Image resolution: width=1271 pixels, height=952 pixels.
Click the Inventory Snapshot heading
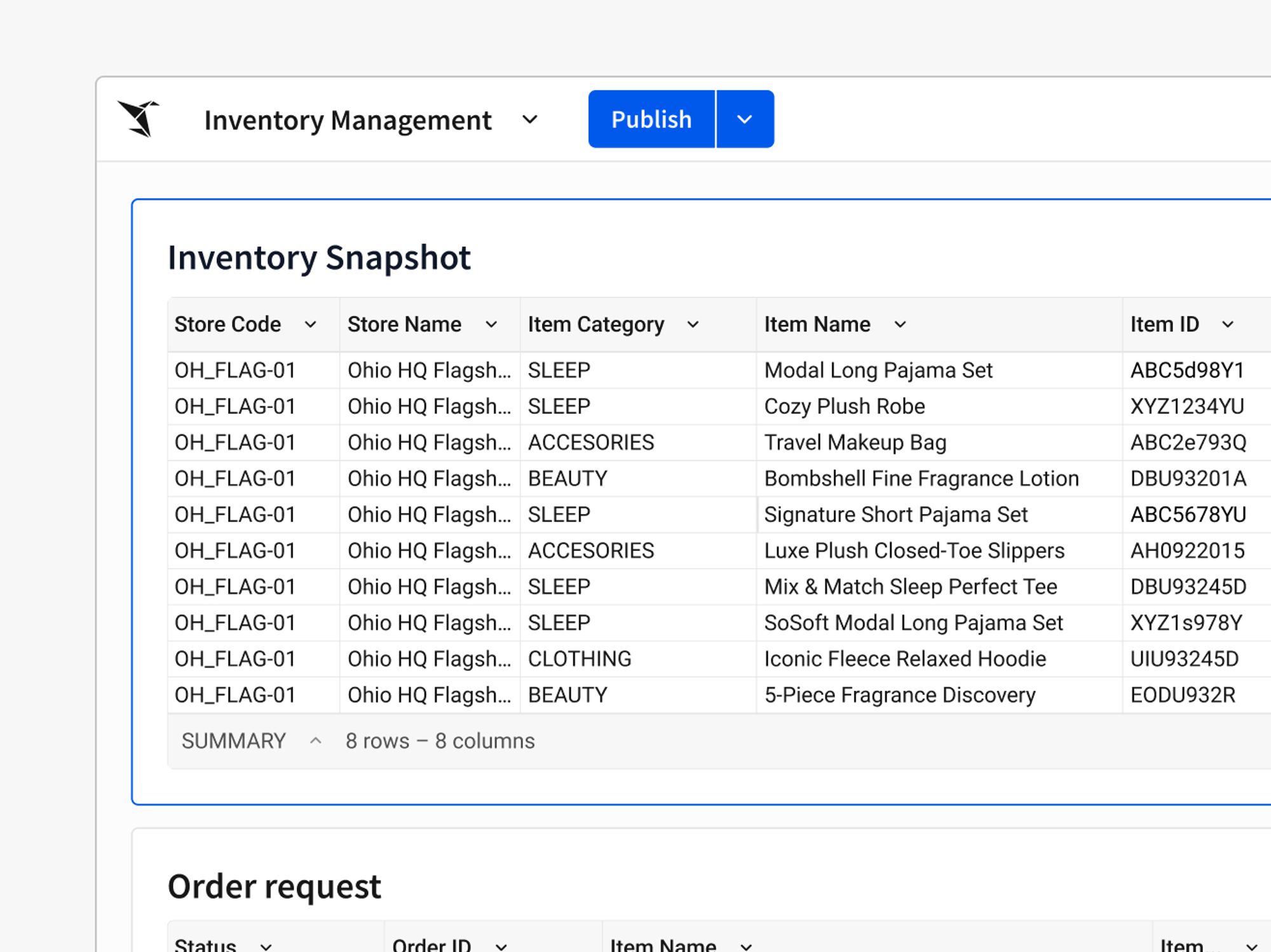(319, 258)
